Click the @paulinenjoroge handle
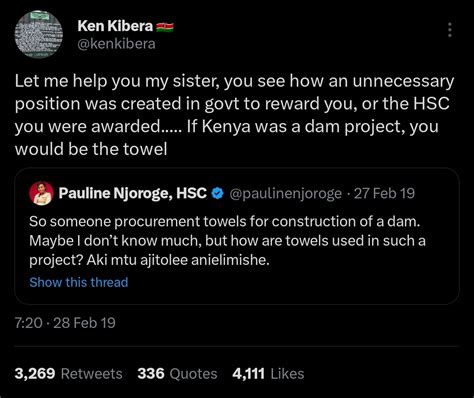Viewport: 474px width, 398px height. pyautogui.click(x=286, y=194)
